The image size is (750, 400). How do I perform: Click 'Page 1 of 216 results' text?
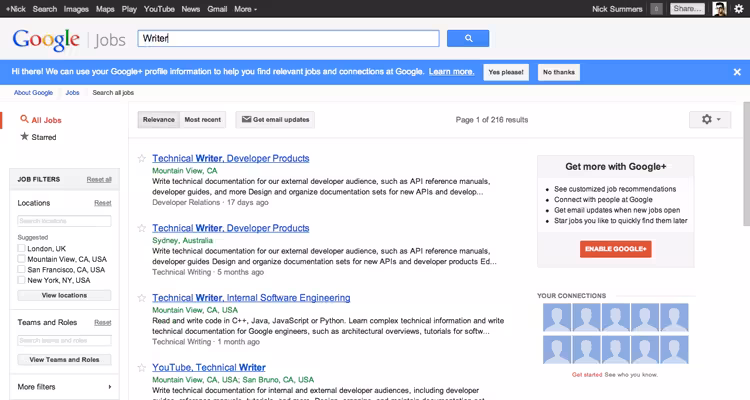[492, 120]
